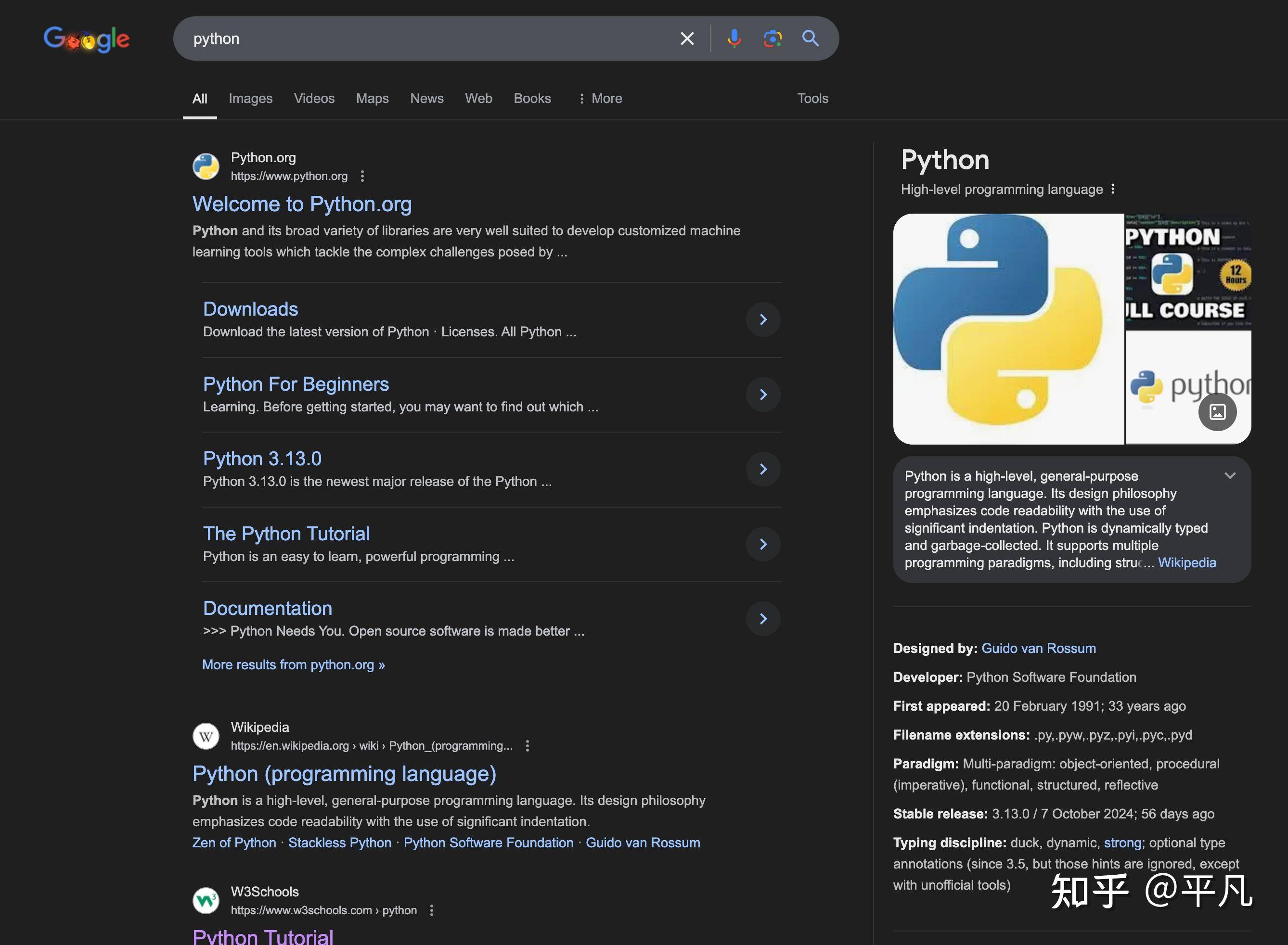Switch to the Maps tab
1288x945 pixels.
point(372,98)
